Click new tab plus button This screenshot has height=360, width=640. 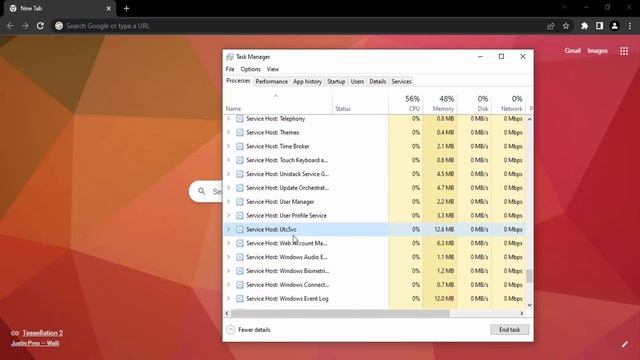pyautogui.click(x=126, y=8)
